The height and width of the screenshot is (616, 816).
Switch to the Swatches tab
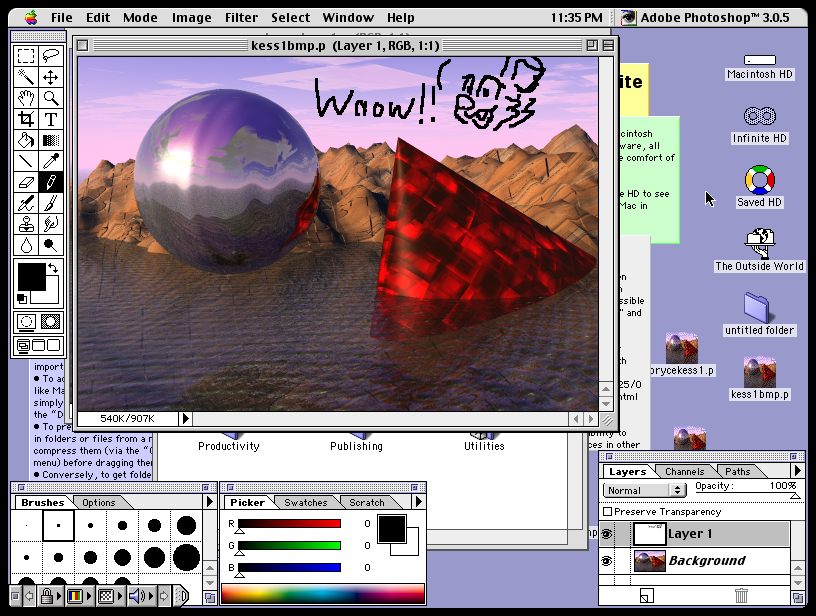(305, 502)
